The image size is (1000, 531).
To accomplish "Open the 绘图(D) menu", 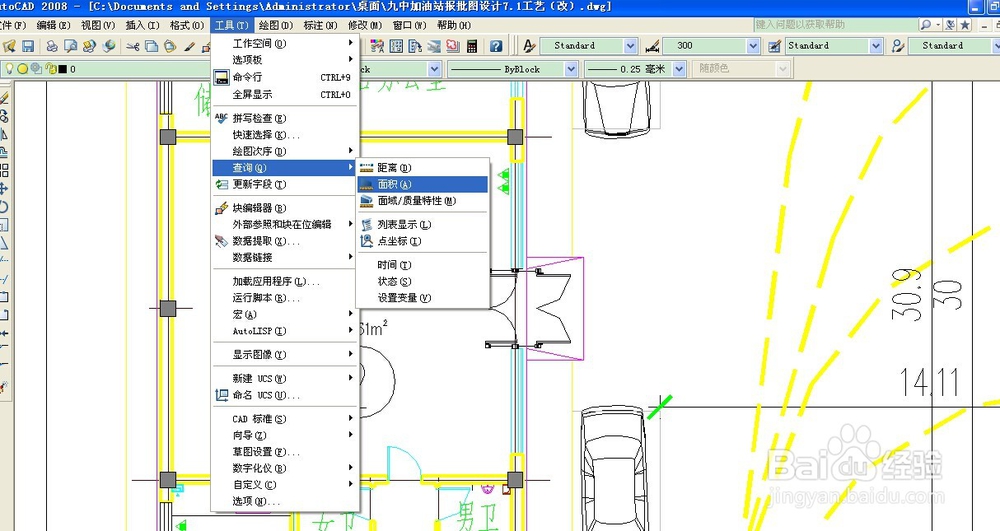I will (276, 25).
